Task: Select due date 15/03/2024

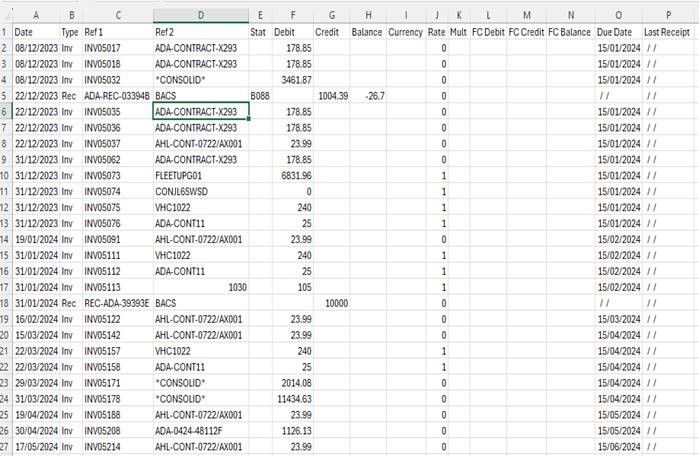Action: click(x=619, y=319)
